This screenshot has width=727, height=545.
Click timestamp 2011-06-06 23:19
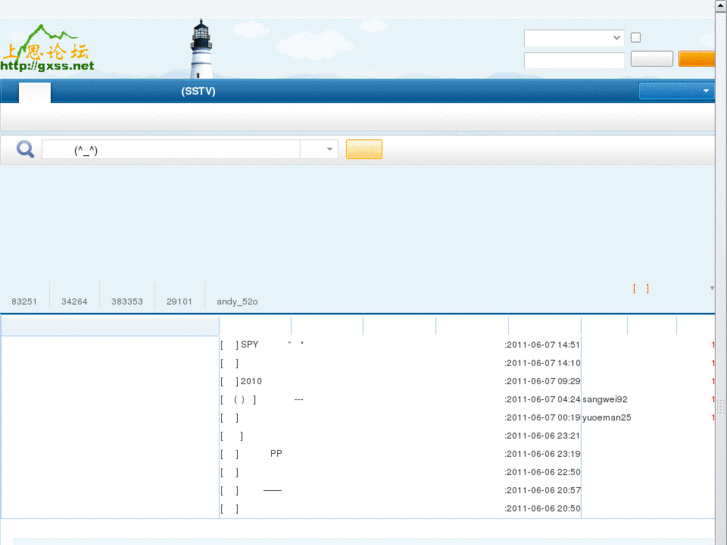(x=542, y=454)
